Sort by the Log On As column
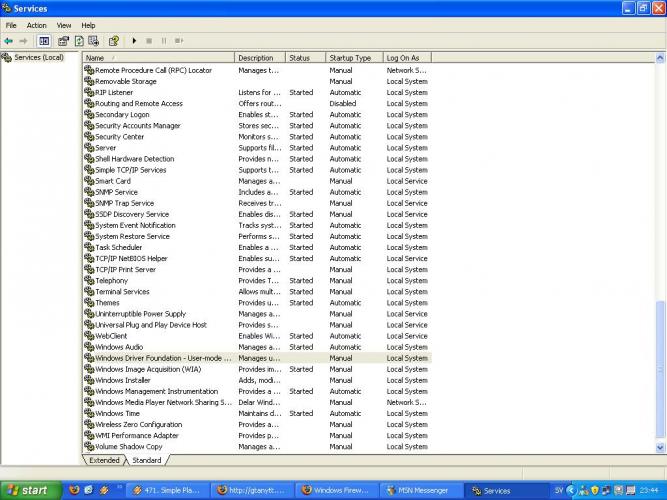The height and width of the screenshot is (500, 667). click(410, 58)
